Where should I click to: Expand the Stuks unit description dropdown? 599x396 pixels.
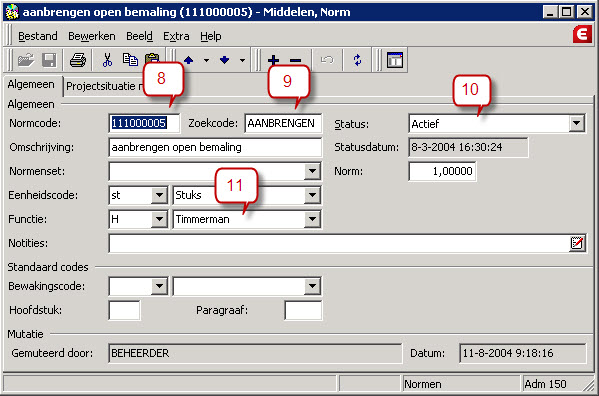tap(312, 195)
